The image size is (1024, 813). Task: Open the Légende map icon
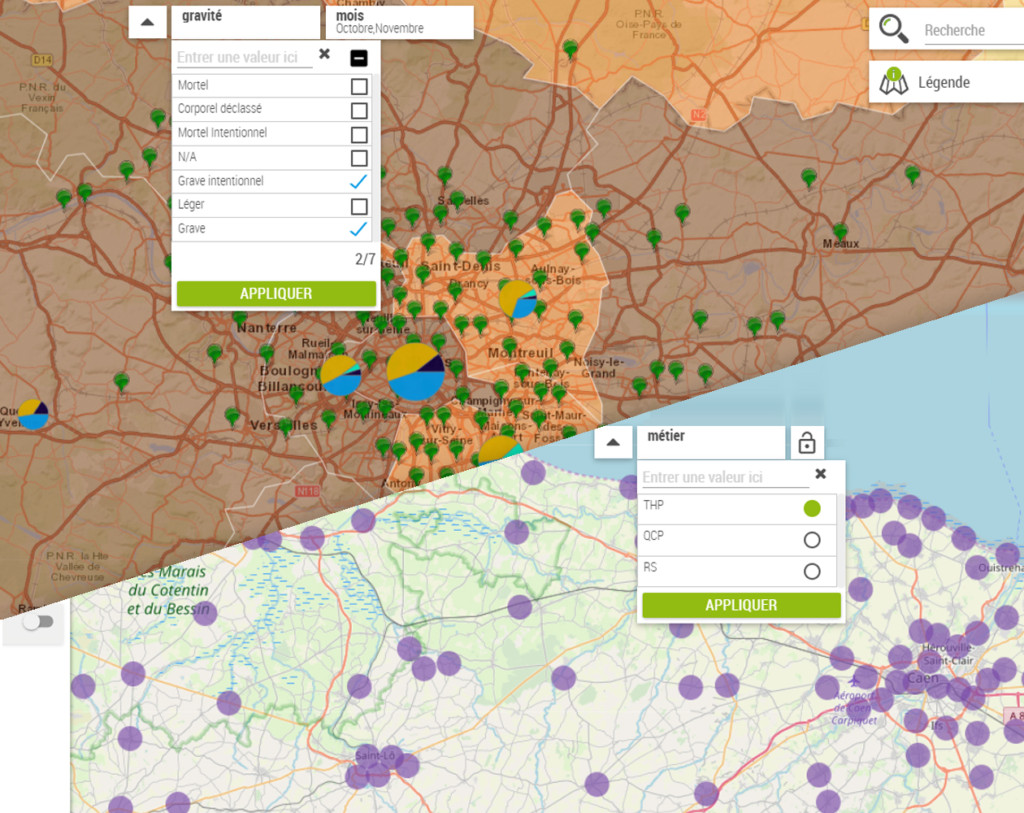(x=893, y=82)
